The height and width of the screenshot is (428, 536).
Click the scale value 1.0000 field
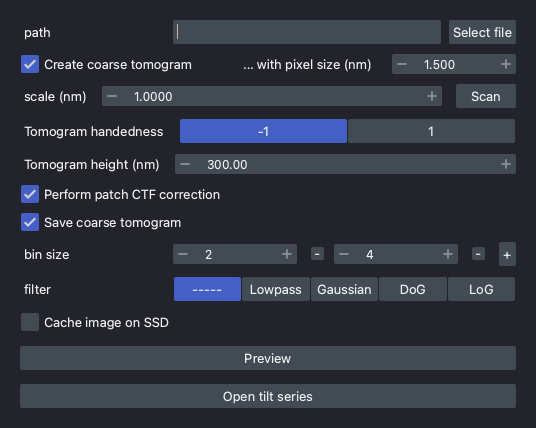pos(272,96)
